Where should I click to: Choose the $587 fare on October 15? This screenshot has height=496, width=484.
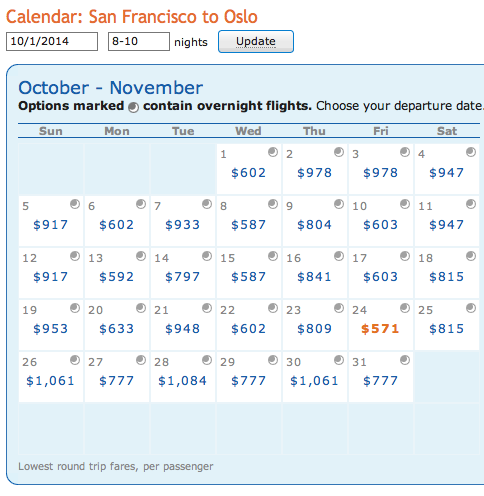click(x=248, y=277)
